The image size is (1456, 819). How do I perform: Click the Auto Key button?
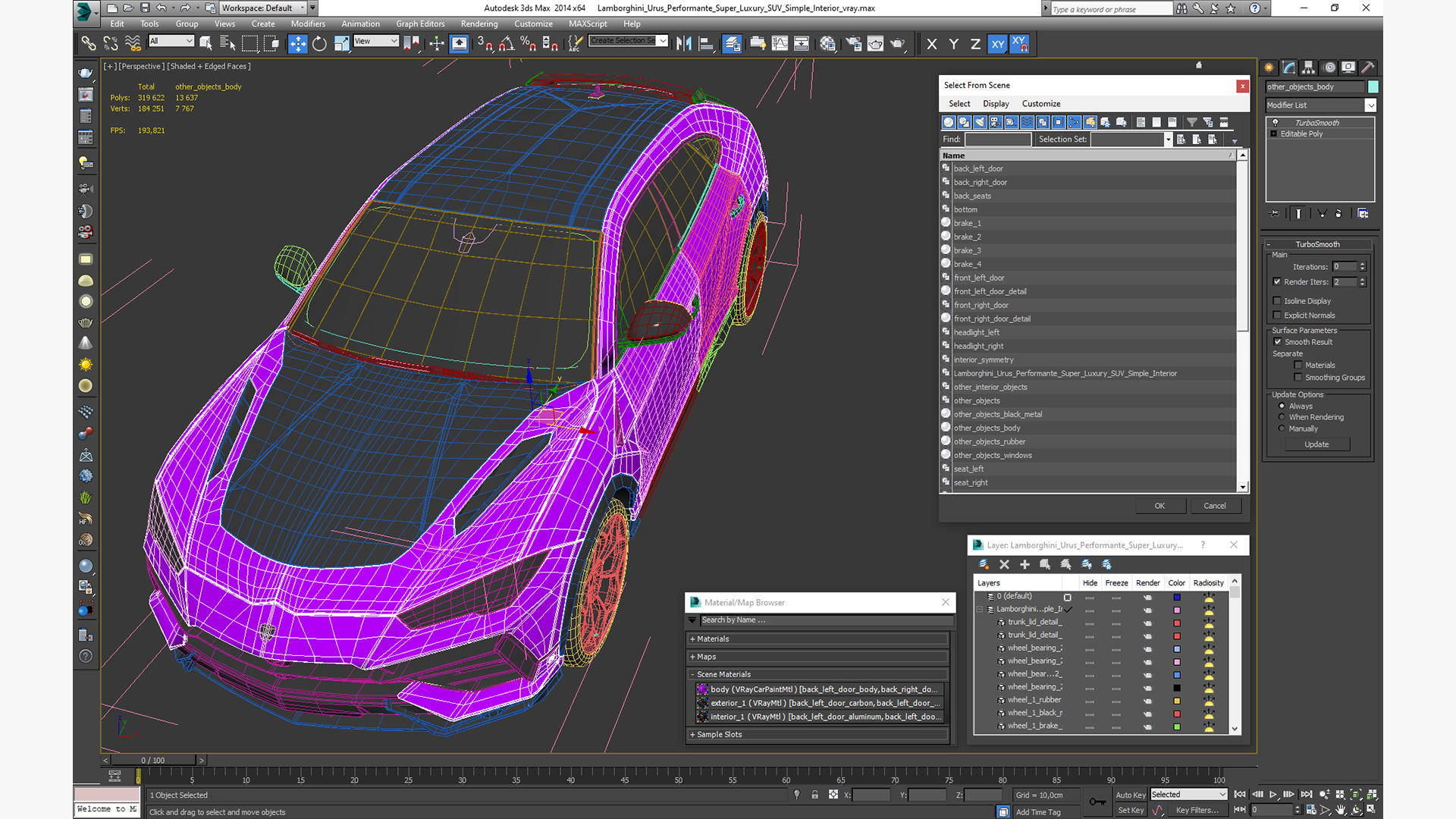point(1130,795)
